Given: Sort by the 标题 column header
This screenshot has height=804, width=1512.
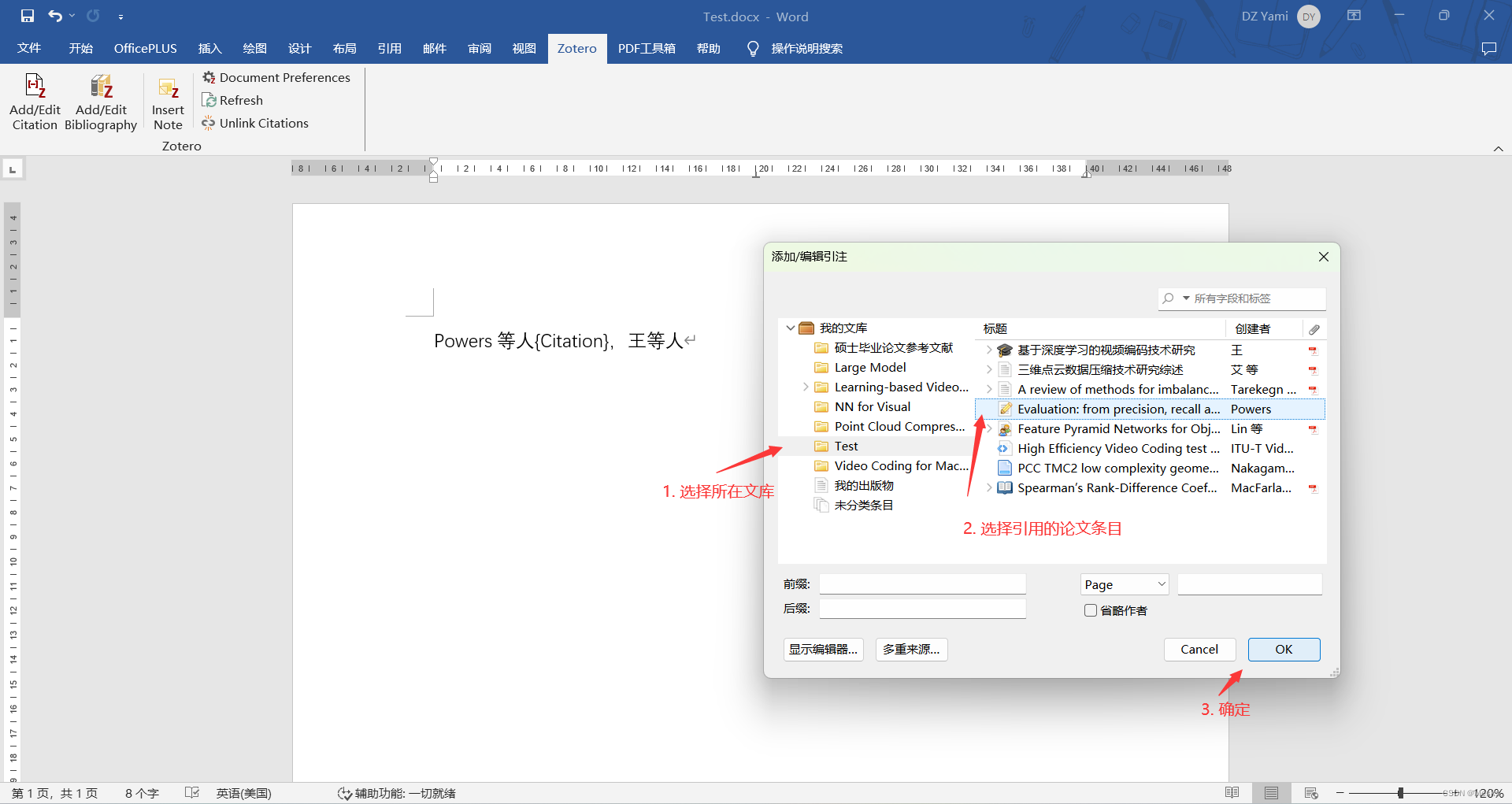Looking at the screenshot, I should tap(1101, 329).
